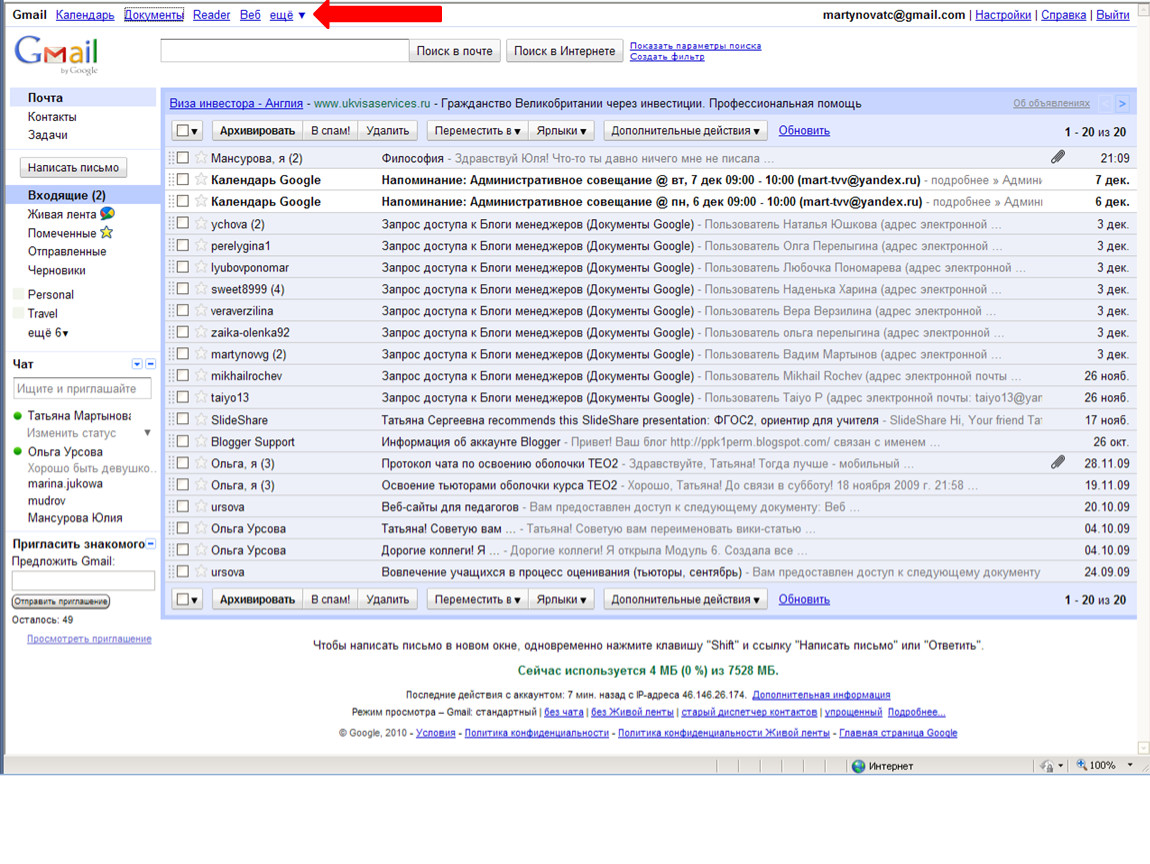The height and width of the screenshot is (864, 1150).
Task: Open the ещё menu in top bar
Action: click(288, 15)
